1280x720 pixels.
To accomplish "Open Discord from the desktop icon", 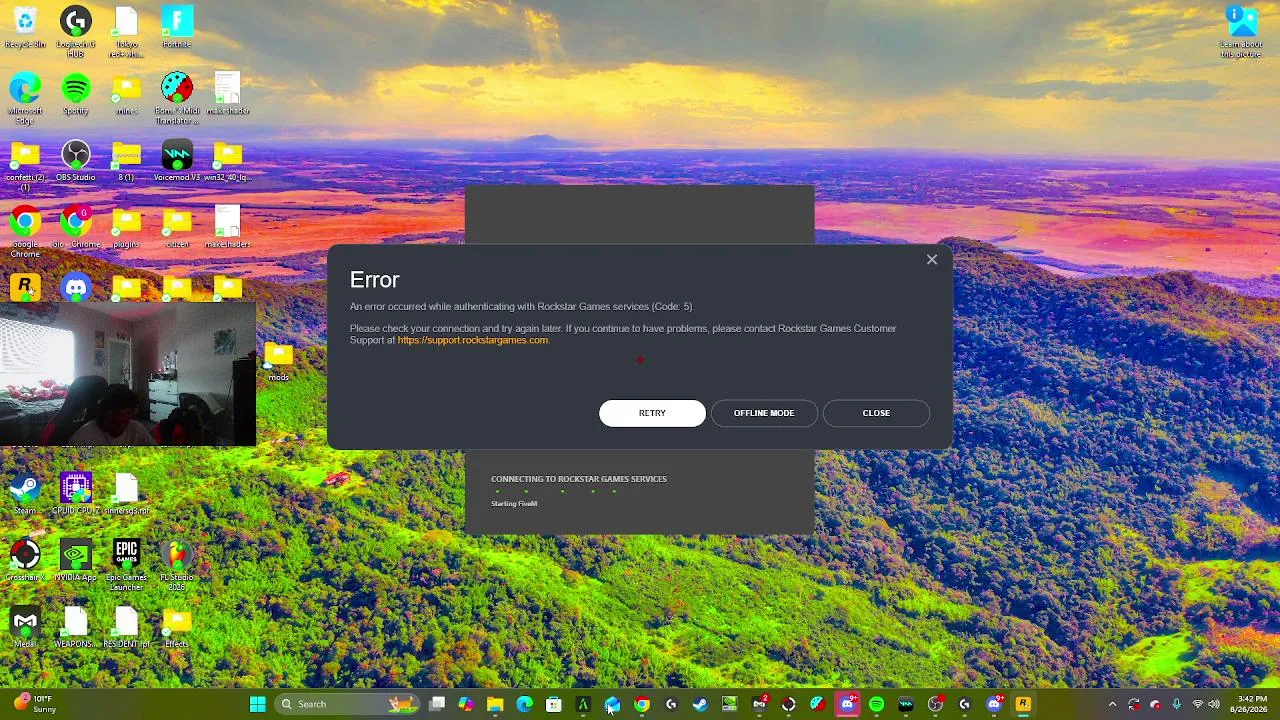I will click(76, 288).
